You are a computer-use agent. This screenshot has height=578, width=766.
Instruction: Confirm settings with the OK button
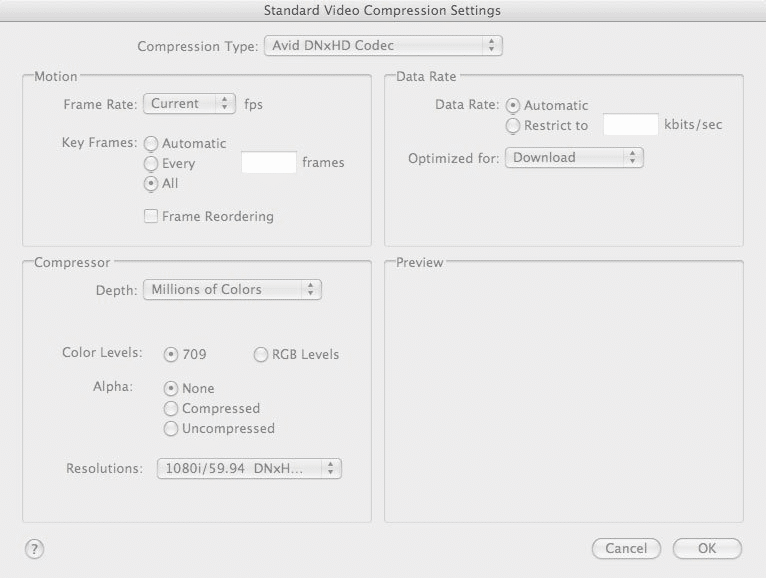tap(707, 548)
